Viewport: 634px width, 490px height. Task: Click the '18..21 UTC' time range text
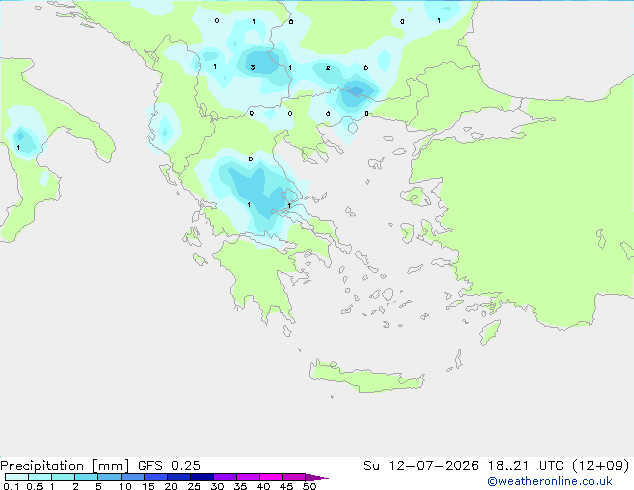(x=525, y=466)
